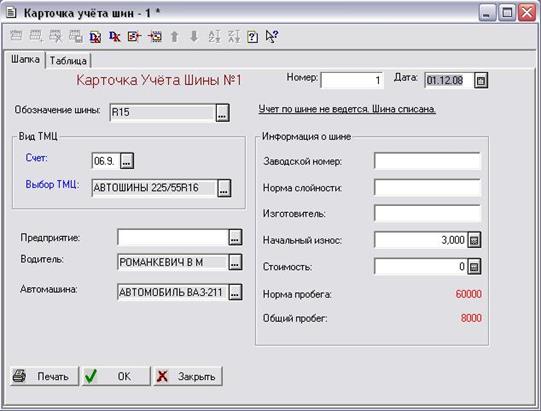Click the blue Выбор ТМЦ label
Viewport: 541px width, 411px height.
click(52, 184)
